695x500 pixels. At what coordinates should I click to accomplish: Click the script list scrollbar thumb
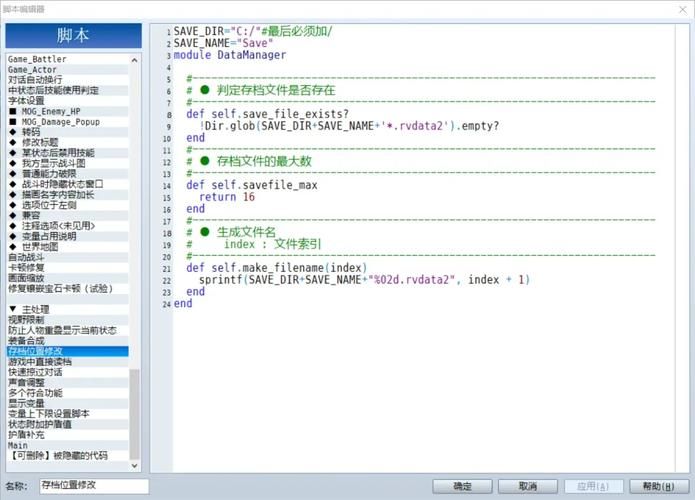tap(135, 410)
